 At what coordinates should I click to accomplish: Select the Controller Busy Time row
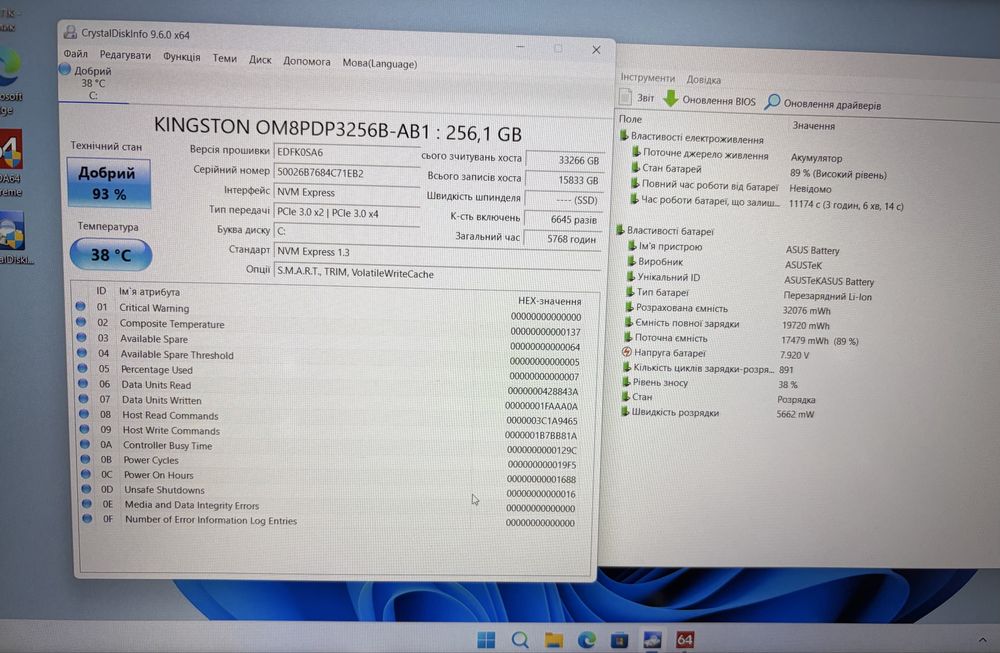pyautogui.click(x=332, y=446)
